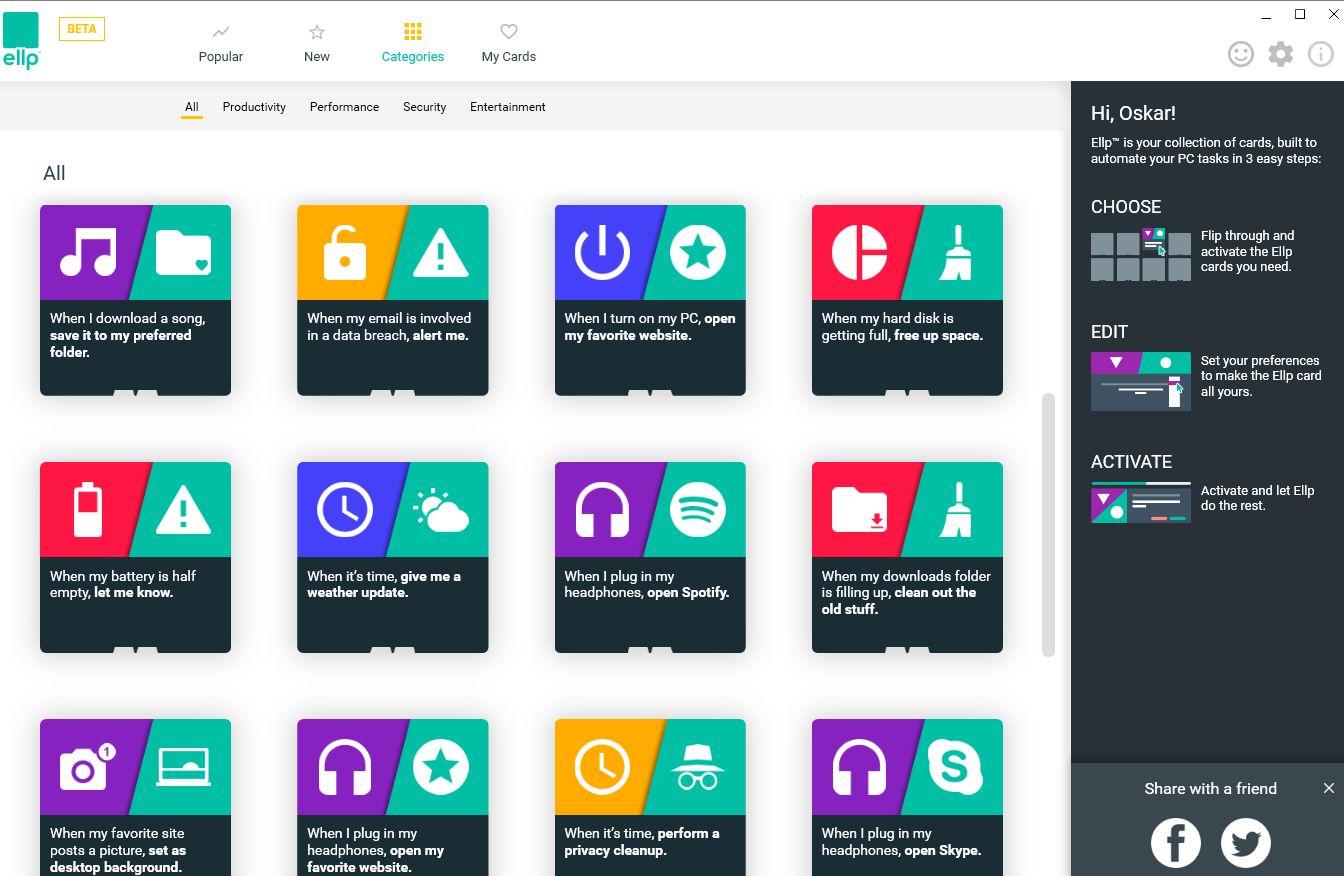Click the camera icon on desktop background card

88,767
